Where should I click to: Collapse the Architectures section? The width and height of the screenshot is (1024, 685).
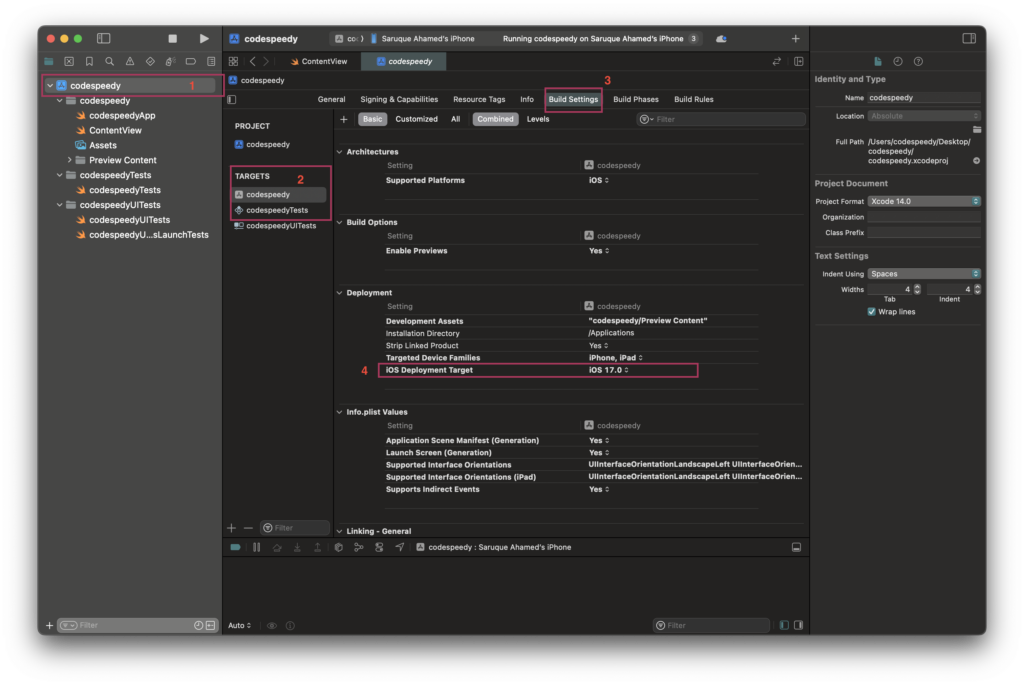point(340,151)
